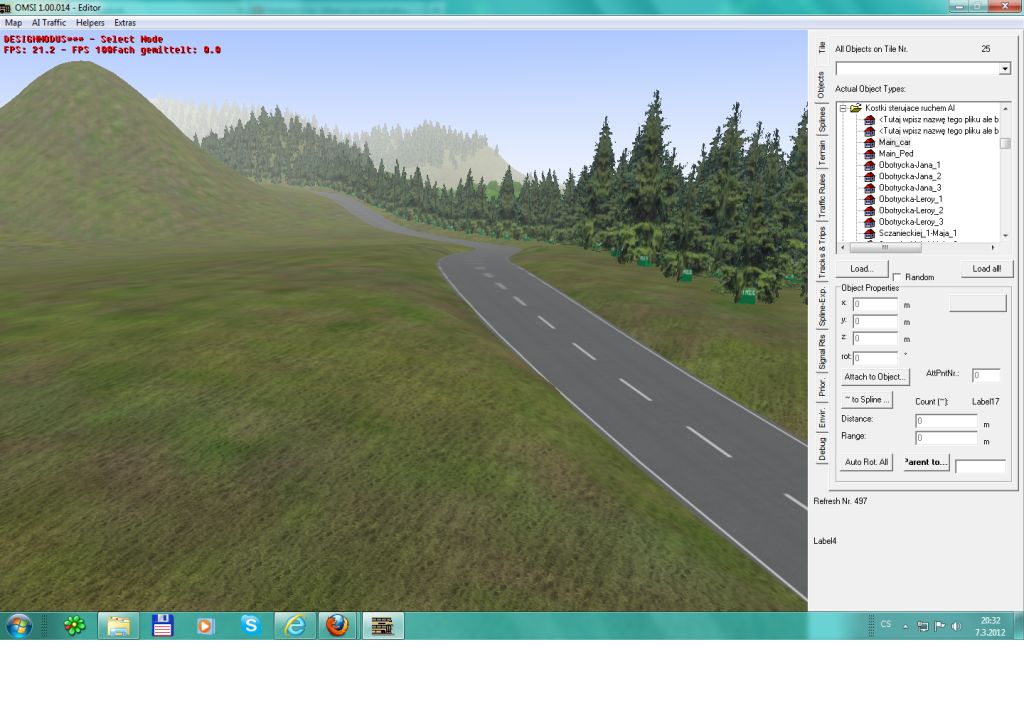Open the Windows Start menu
The width and height of the screenshot is (1024, 728).
pyautogui.click(x=19, y=626)
